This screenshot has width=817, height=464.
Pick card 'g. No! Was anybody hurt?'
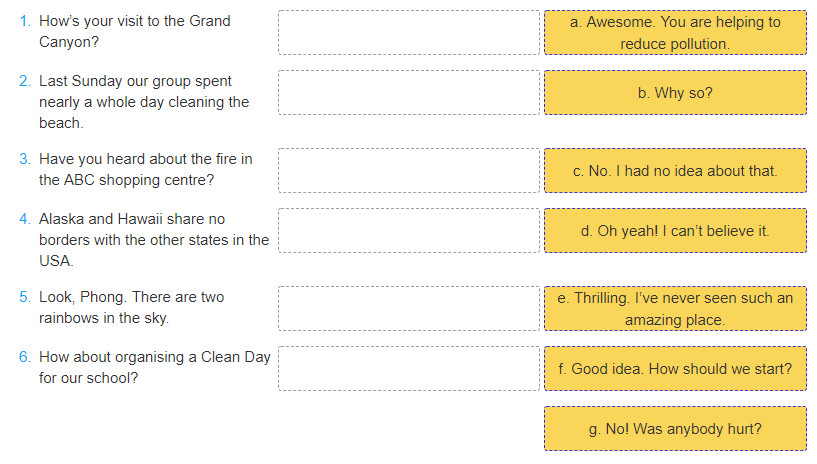coord(675,429)
